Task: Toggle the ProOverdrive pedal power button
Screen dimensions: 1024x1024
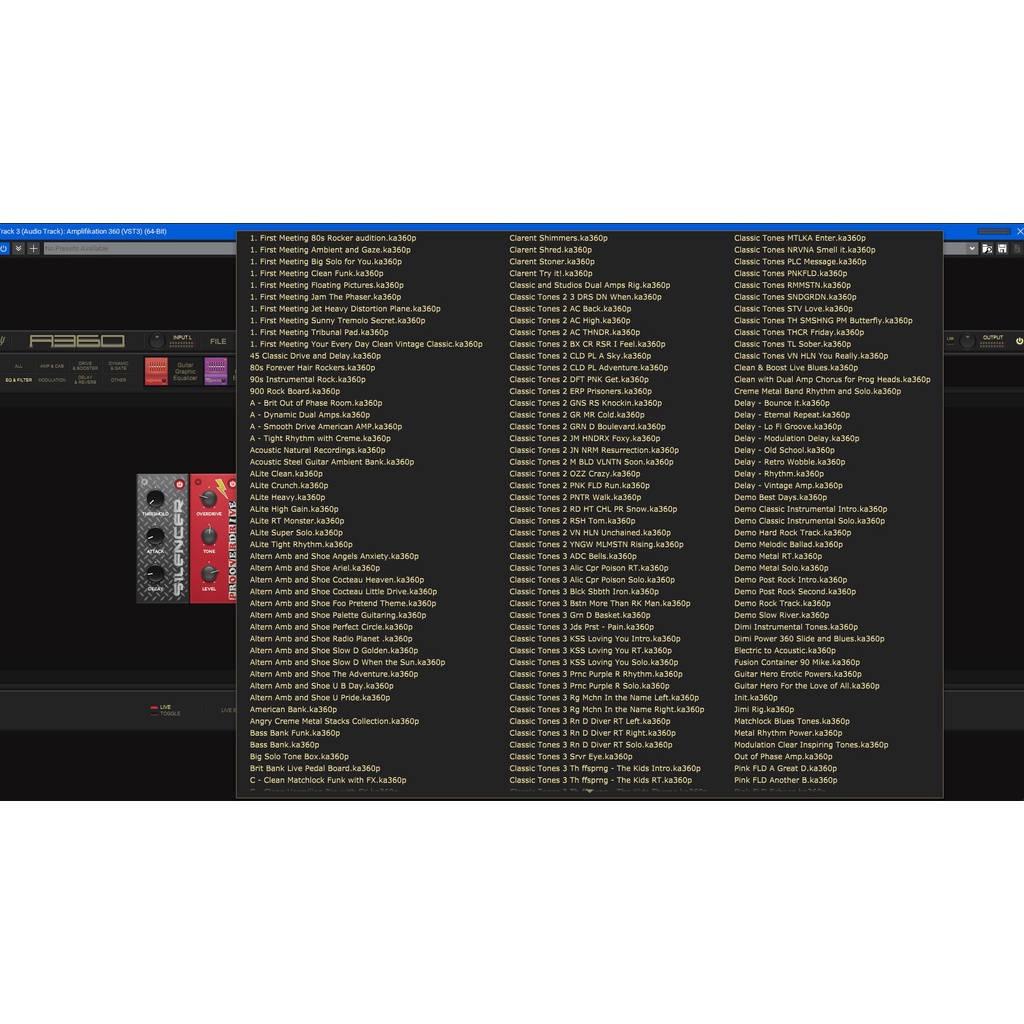Action: 232,484
